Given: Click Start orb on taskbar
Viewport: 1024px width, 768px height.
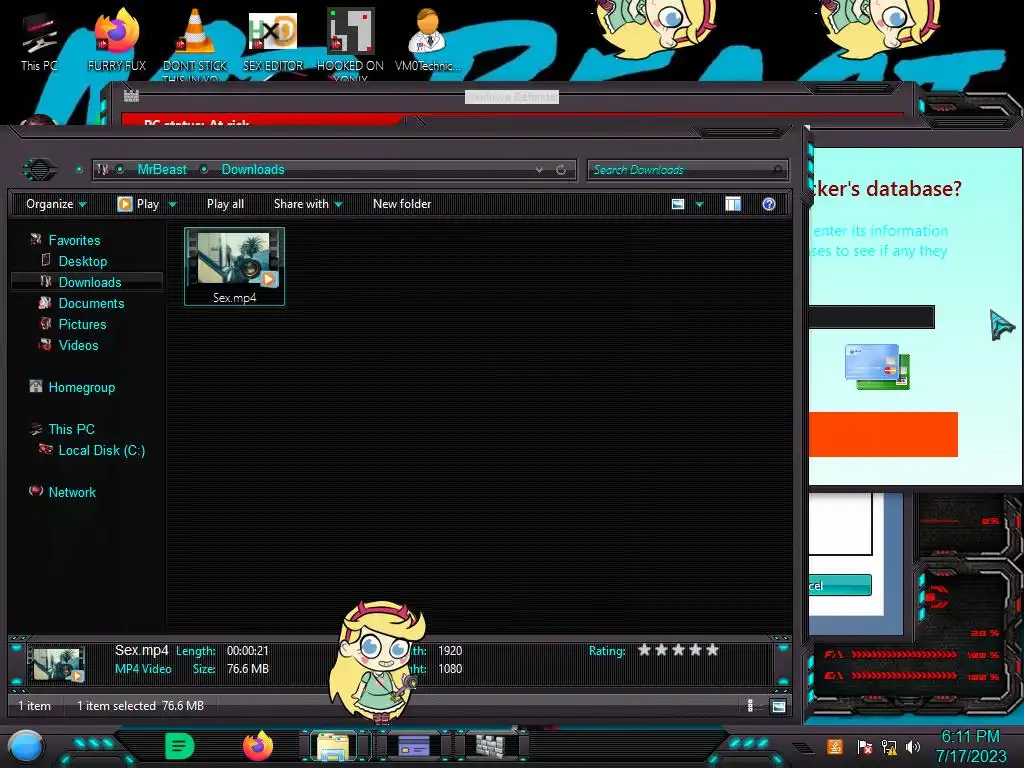Looking at the screenshot, I should pos(26,746).
